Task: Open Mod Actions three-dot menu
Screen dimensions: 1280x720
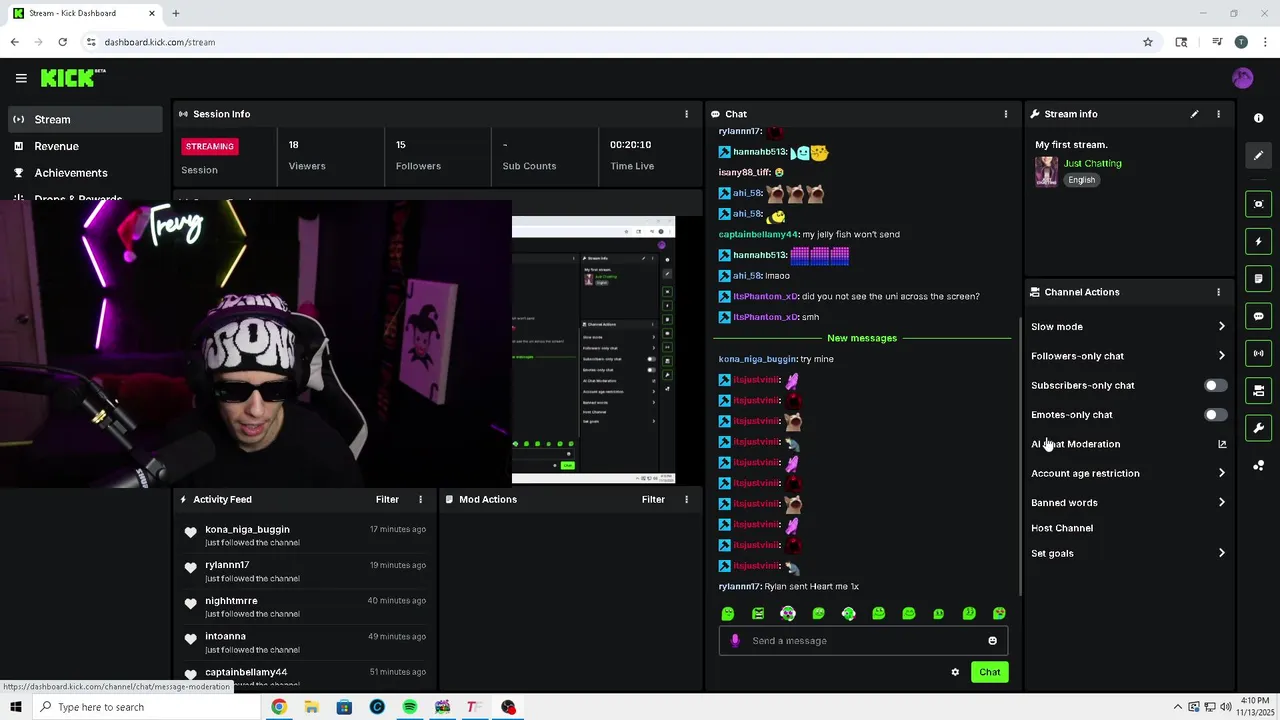Action: (686, 499)
